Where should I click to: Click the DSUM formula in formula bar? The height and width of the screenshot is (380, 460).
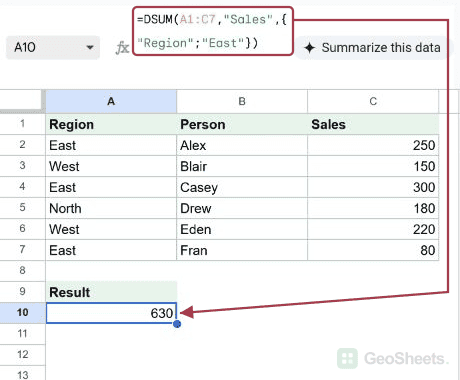(x=212, y=31)
